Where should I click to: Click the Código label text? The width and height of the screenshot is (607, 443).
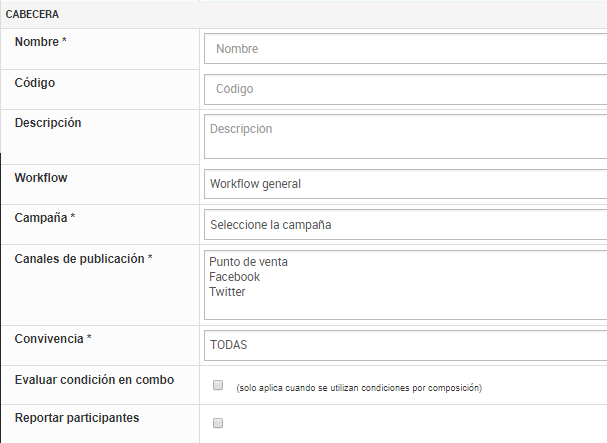pos(35,82)
